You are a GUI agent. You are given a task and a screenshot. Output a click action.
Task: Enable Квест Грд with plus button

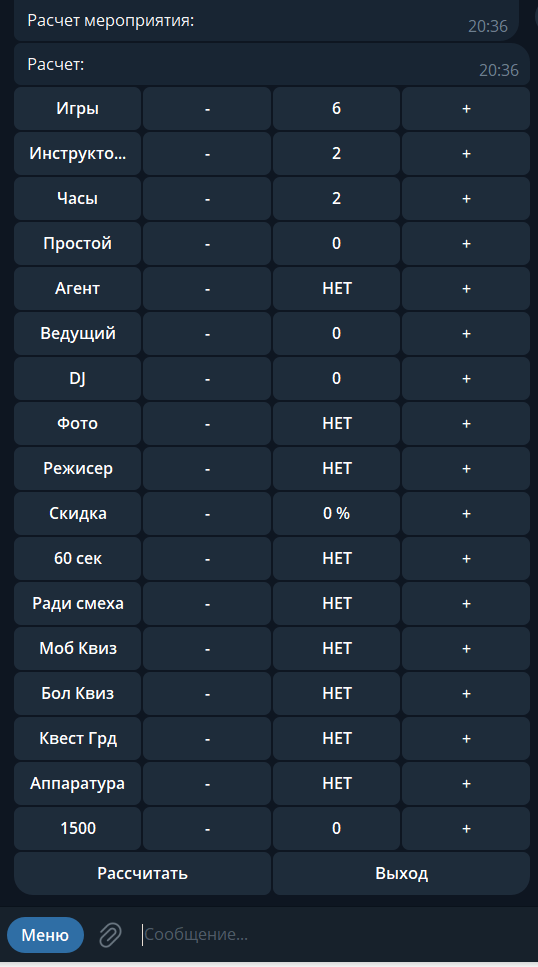click(x=466, y=739)
